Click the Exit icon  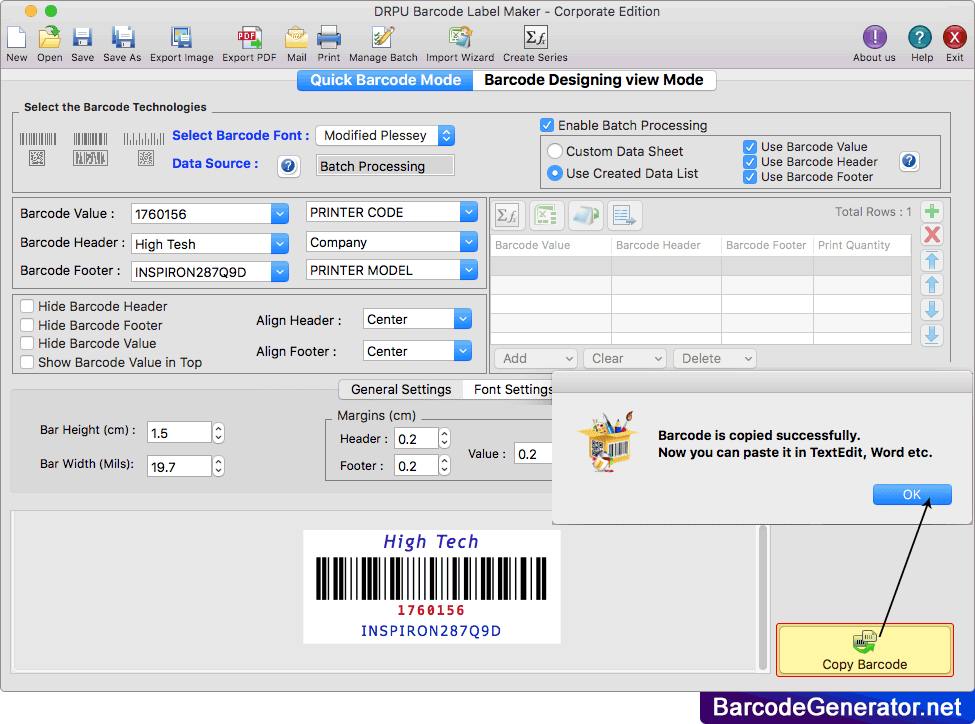(954, 38)
